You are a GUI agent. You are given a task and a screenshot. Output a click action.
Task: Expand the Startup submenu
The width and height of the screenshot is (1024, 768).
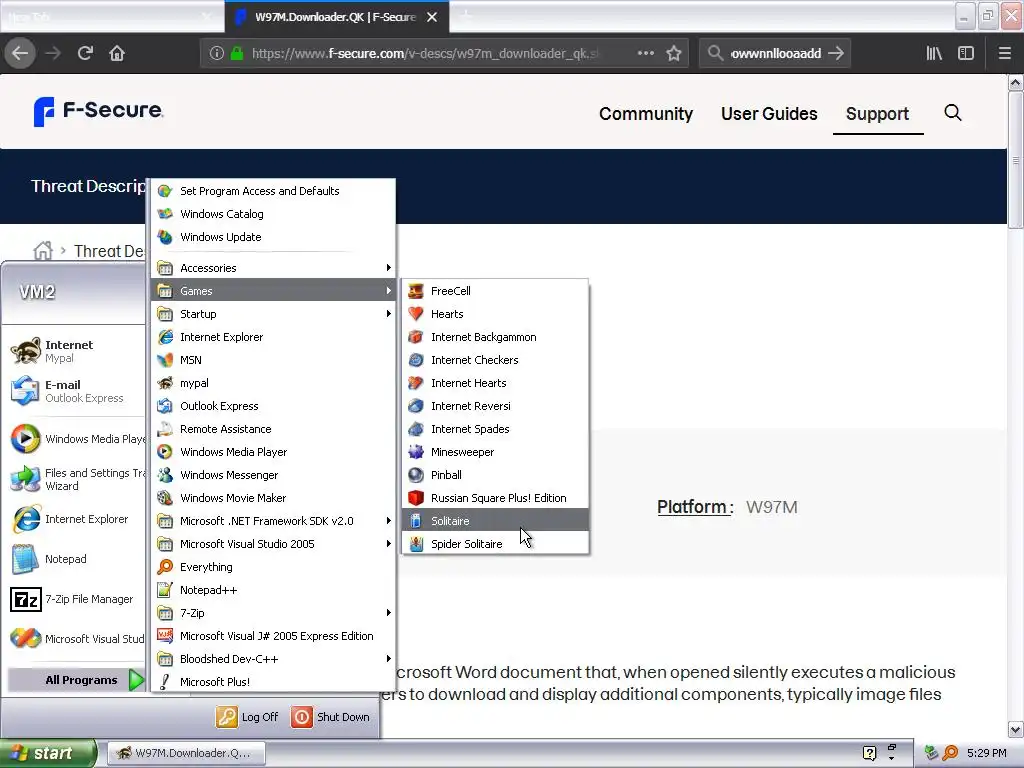tap(273, 313)
